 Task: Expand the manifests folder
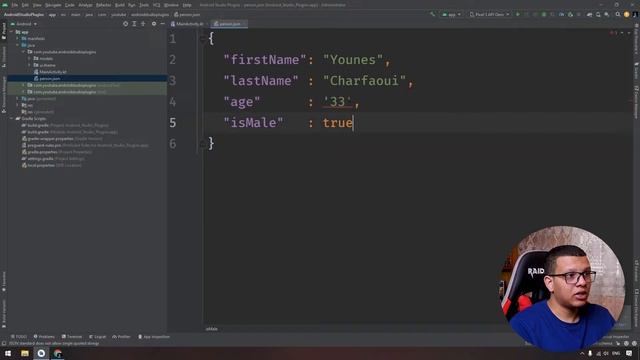click(18, 38)
